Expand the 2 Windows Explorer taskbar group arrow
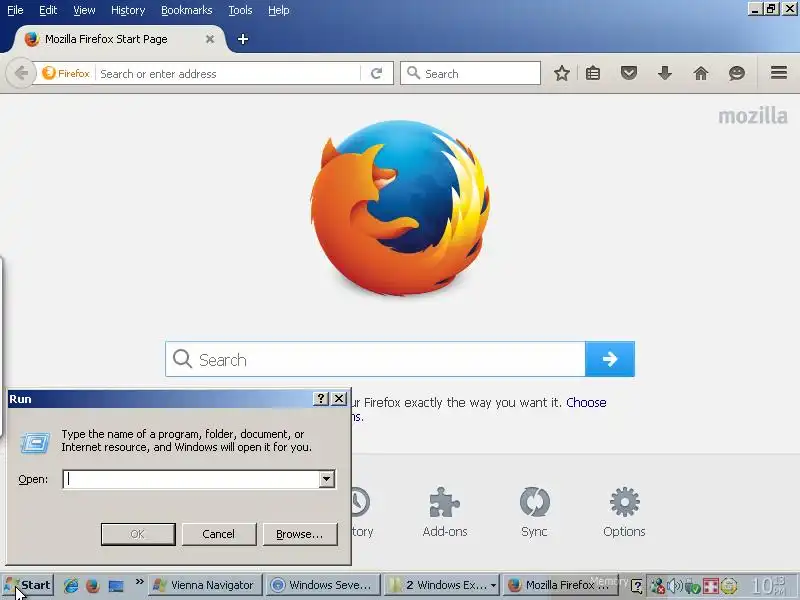The height and width of the screenshot is (600, 800). point(493,586)
